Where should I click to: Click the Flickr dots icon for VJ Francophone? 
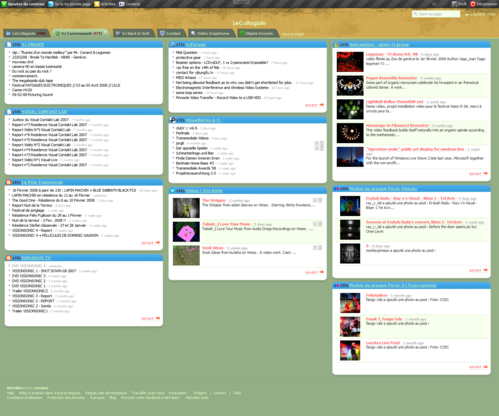[x=336, y=285]
